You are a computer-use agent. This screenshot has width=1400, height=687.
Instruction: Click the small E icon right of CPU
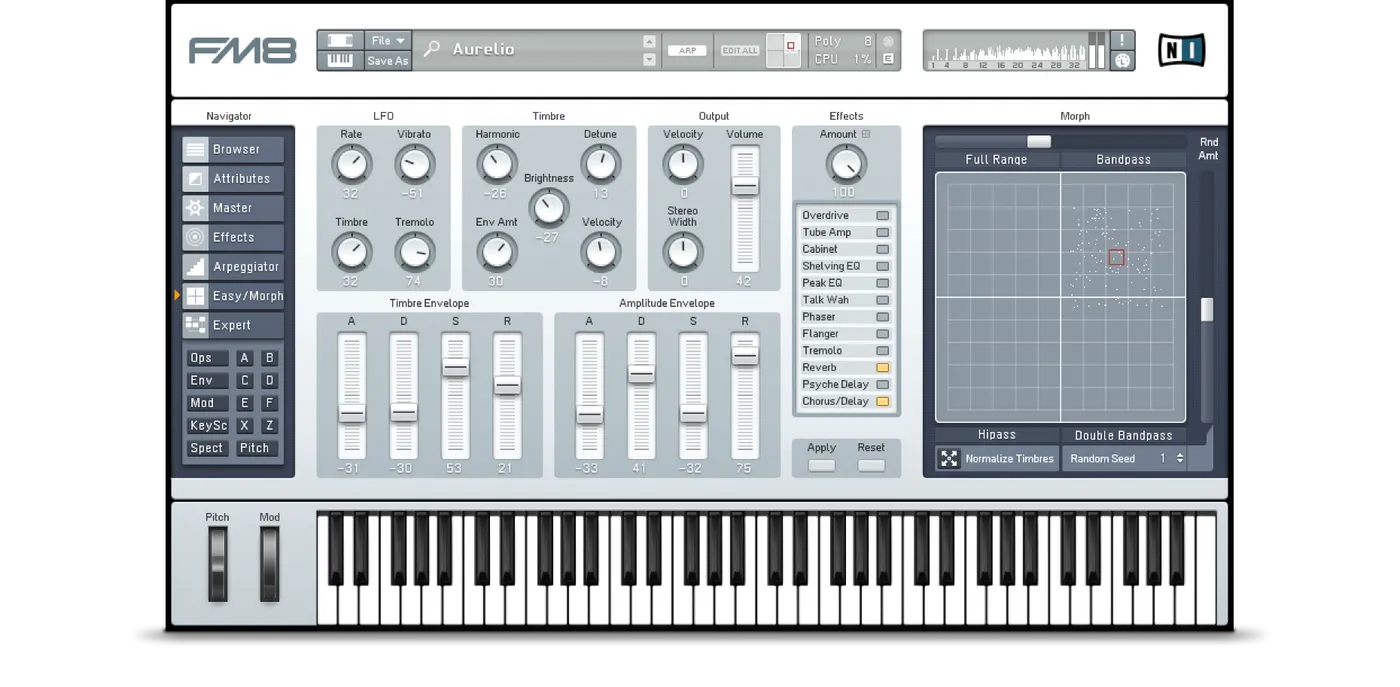pyautogui.click(x=888, y=59)
